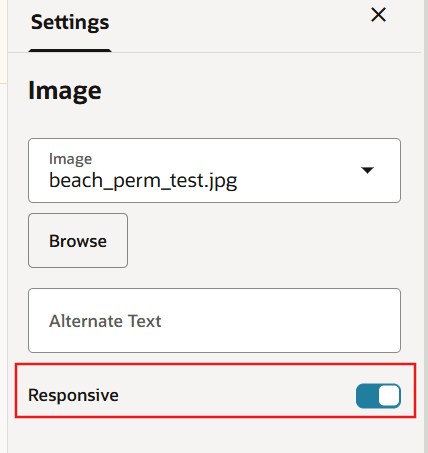Viewport: 428px width, 453px height.
Task: Click the Image section heading
Action: (65, 91)
